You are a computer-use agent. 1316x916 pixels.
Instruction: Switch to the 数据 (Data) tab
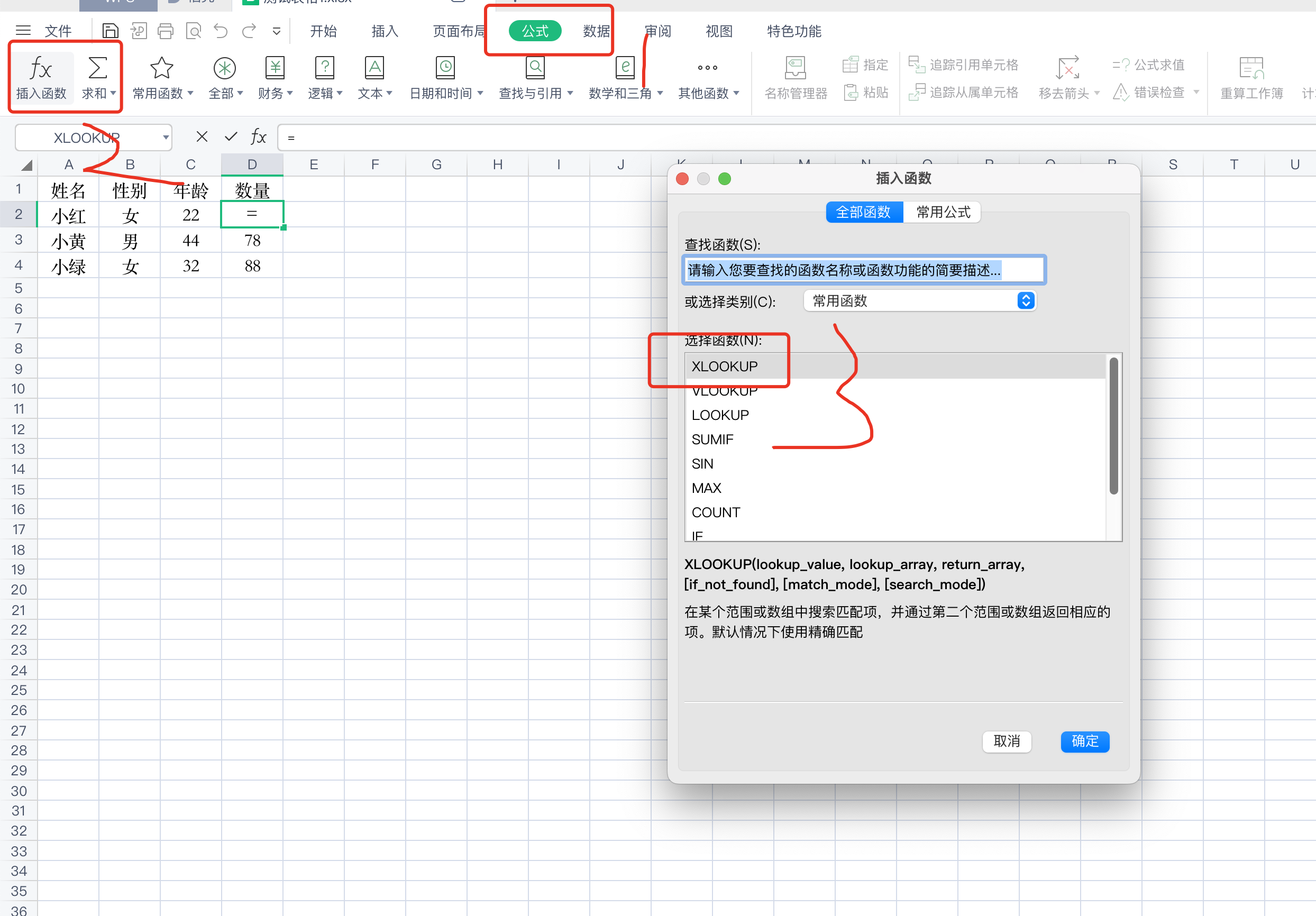coord(596,31)
